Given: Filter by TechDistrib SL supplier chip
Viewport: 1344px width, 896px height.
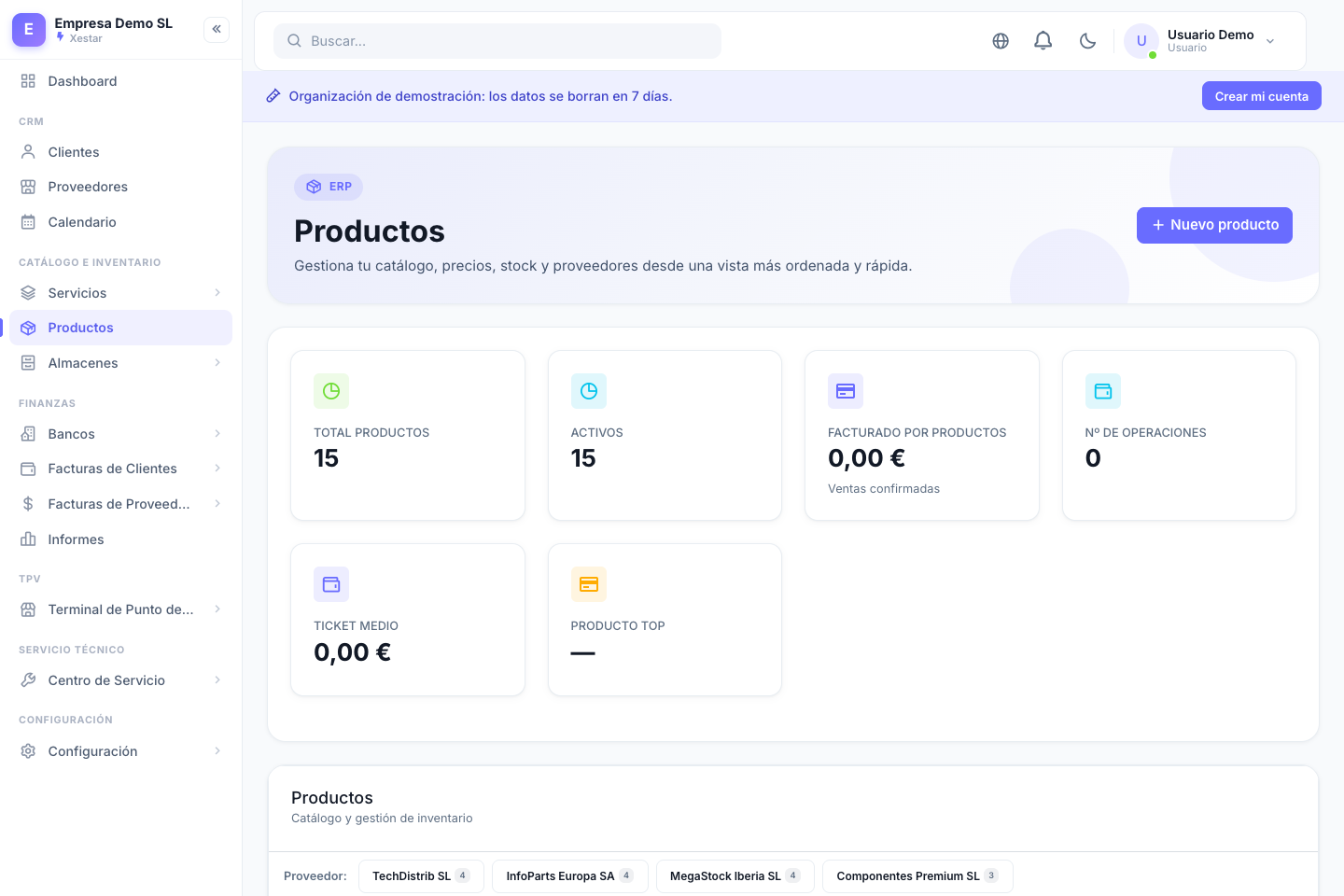Looking at the screenshot, I should point(421,876).
